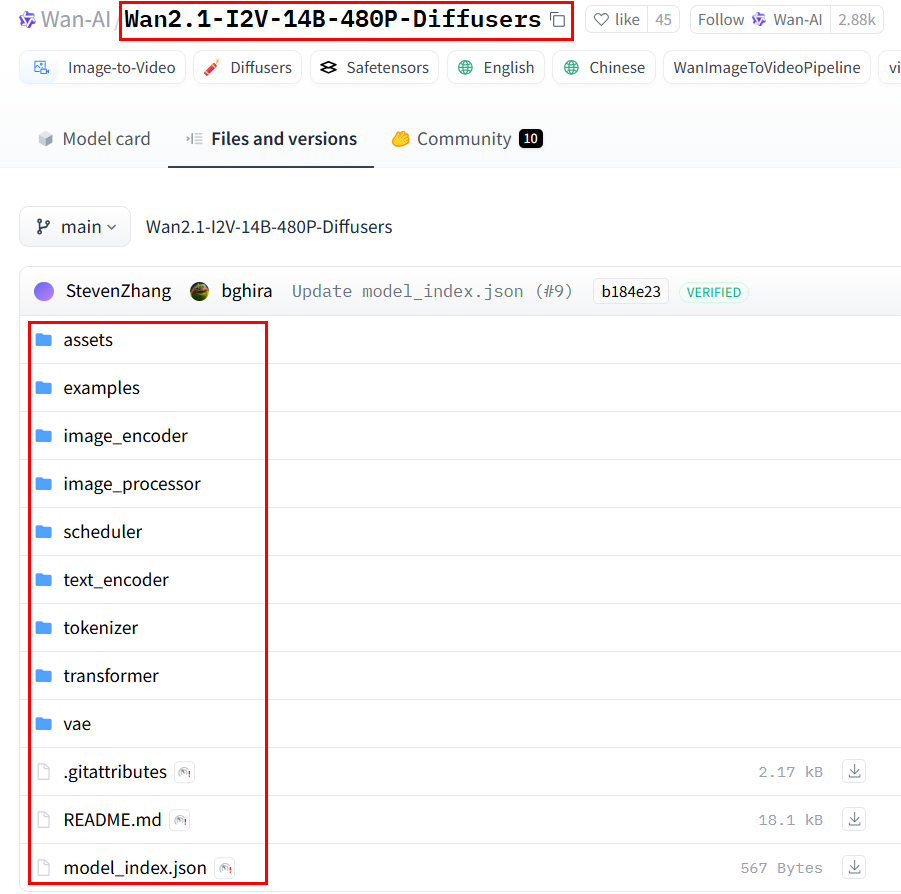Click the security scan badge beside README.md

click(x=180, y=820)
